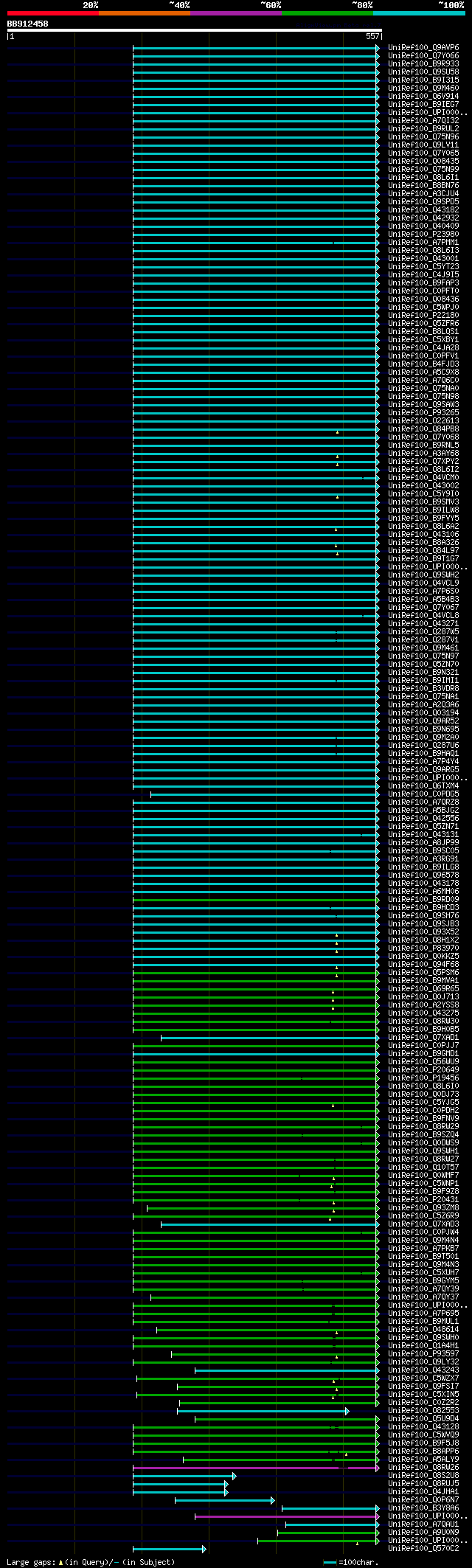Select label UniRef100_B9FAP3
Screen dimensions: 472x1568
[423, 282]
